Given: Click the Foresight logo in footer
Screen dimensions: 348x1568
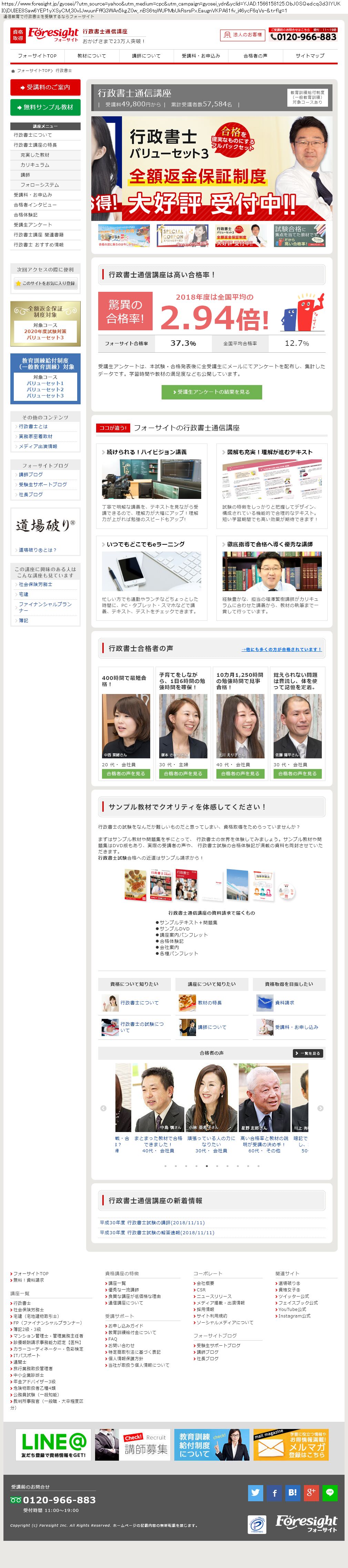Looking at the screenshot, I should [x=306, y=1524].
